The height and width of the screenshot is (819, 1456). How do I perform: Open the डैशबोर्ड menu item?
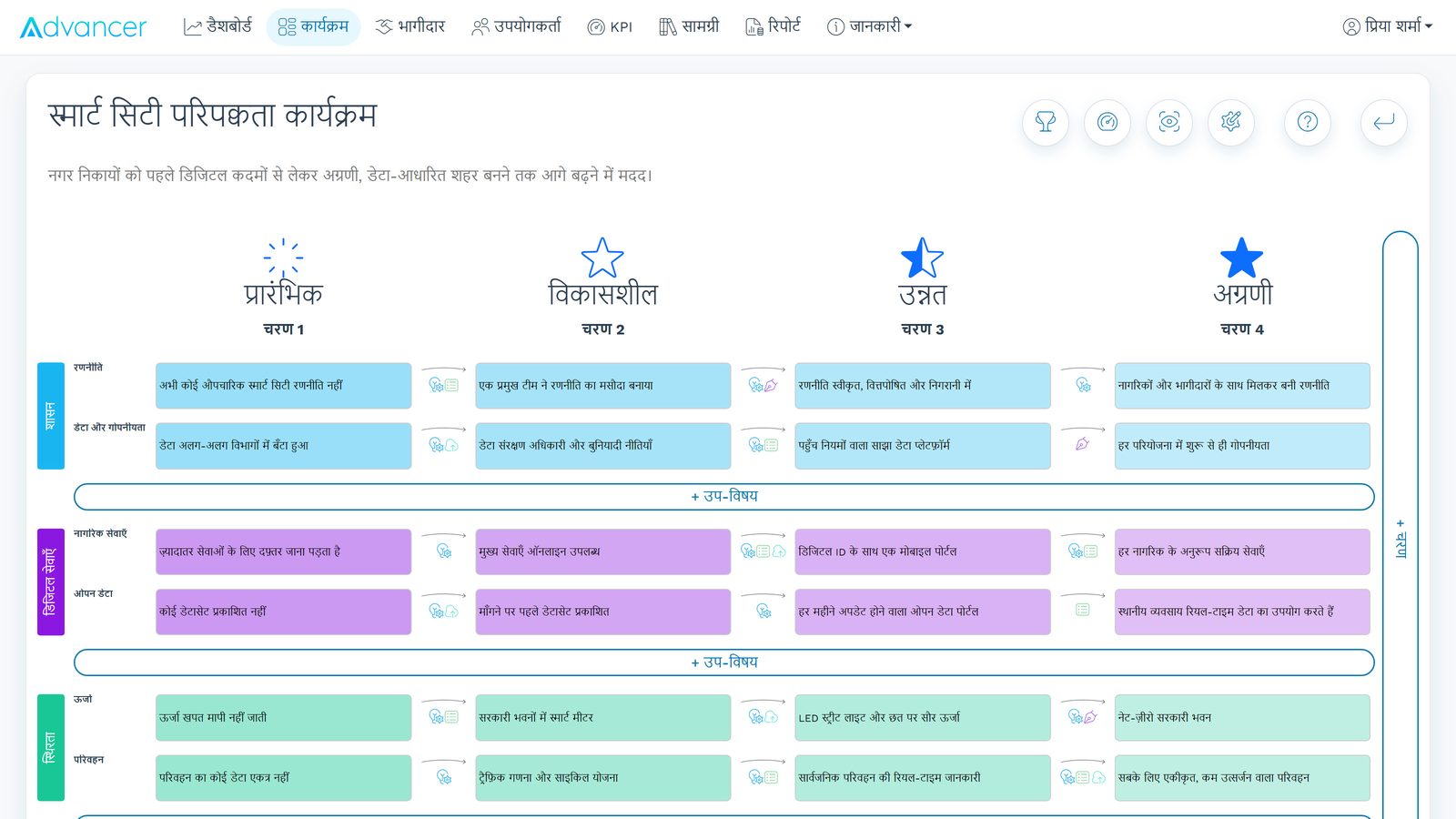[x=217, y=26]
